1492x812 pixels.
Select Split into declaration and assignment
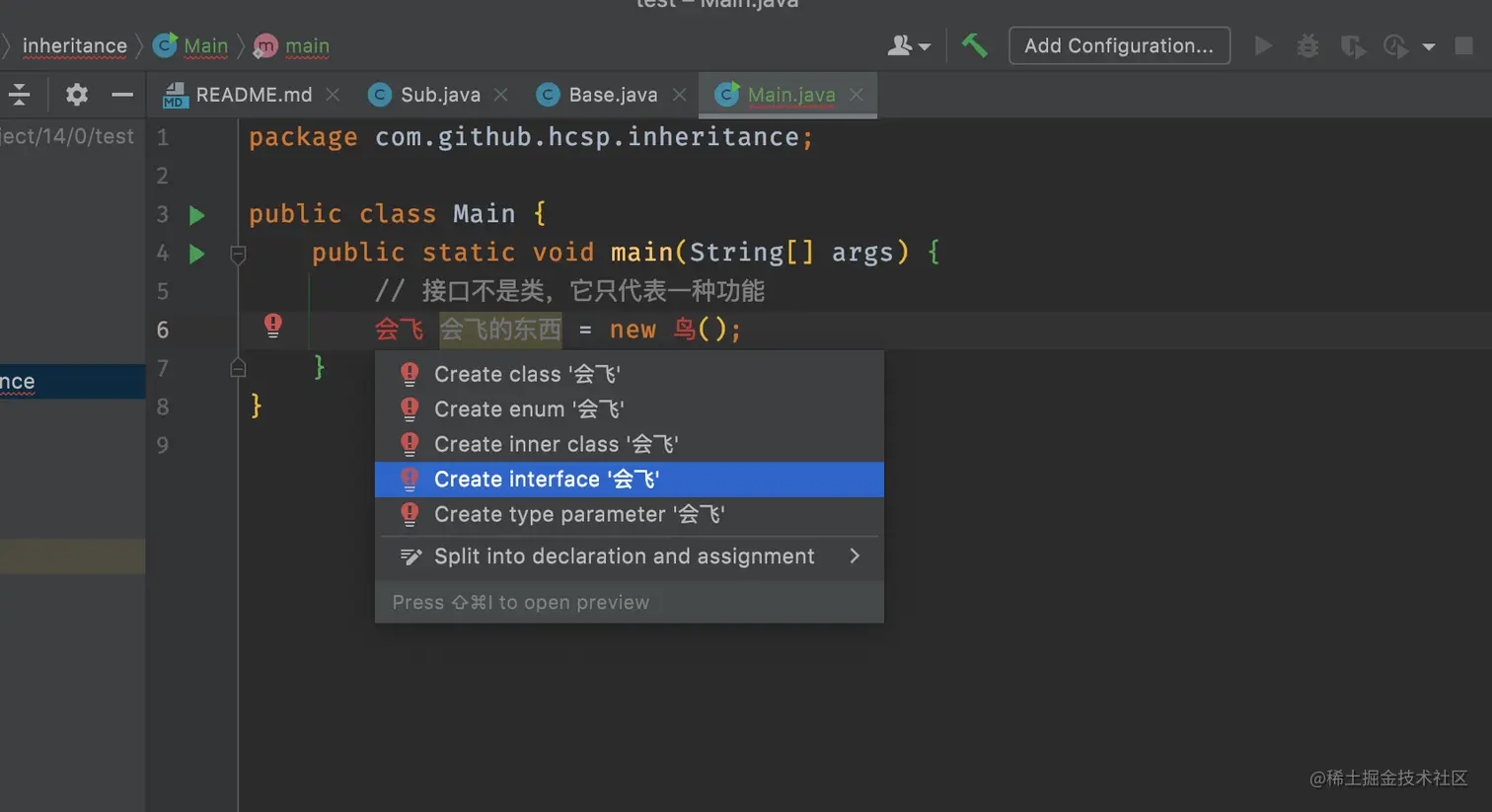tap(630, 556)
